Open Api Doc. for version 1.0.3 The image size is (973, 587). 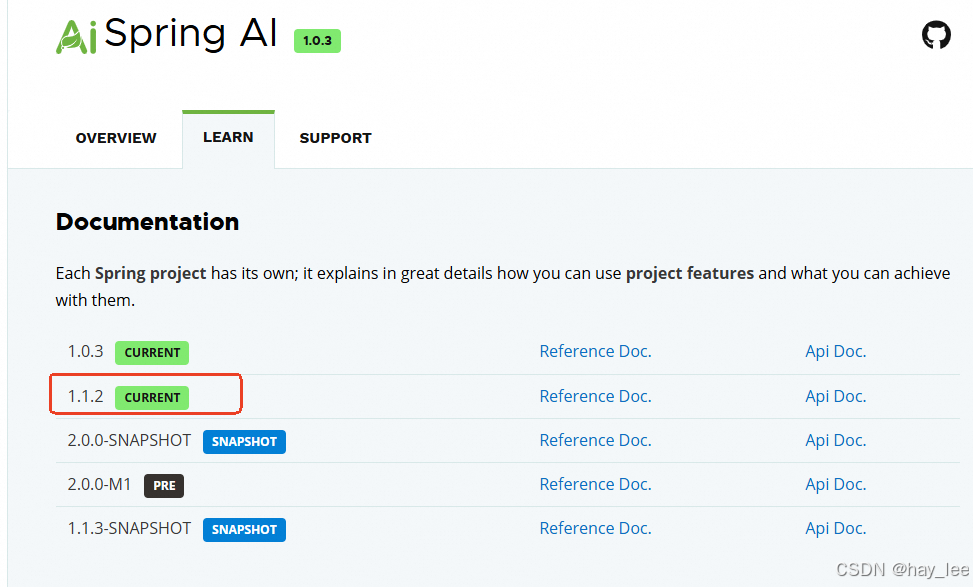coord(835,351)
